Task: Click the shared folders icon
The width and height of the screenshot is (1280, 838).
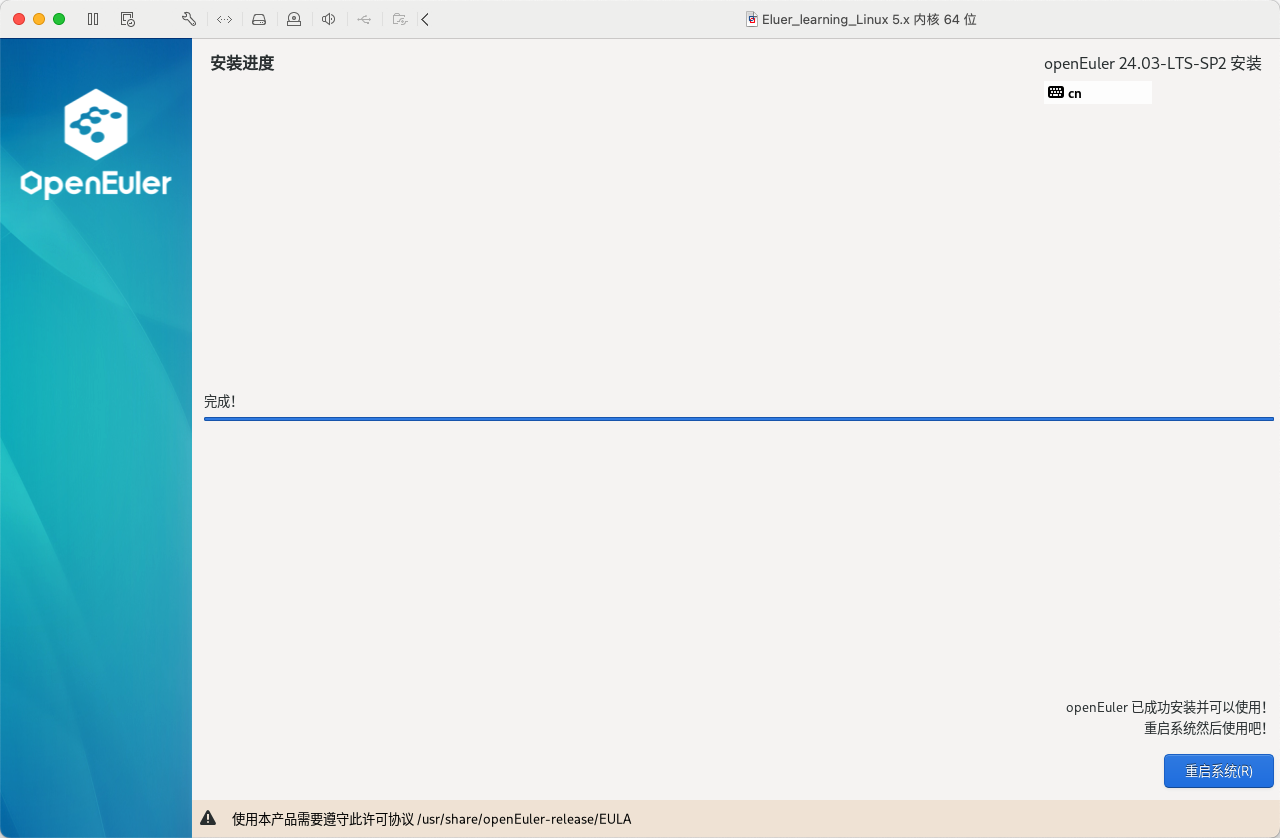Action: point(399,19)
